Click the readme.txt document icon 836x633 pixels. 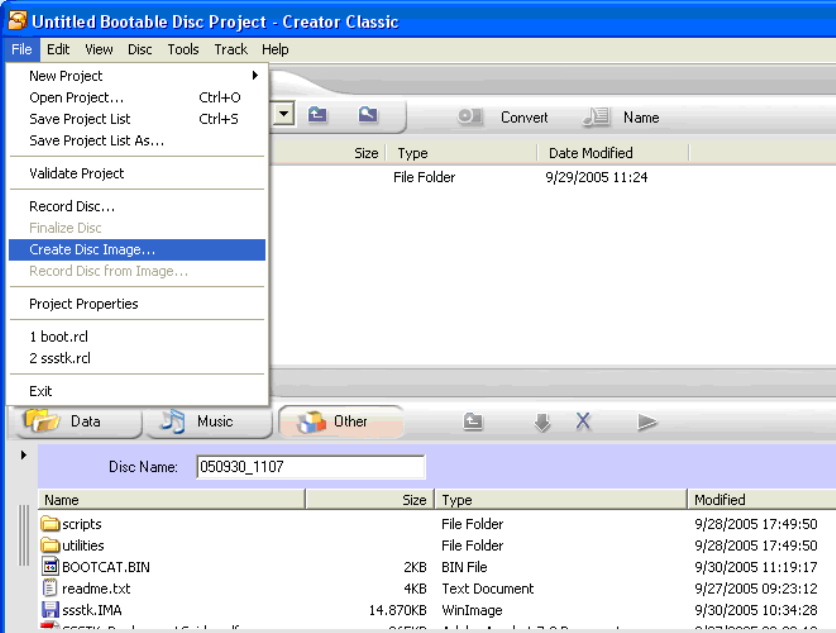[50, 588]
